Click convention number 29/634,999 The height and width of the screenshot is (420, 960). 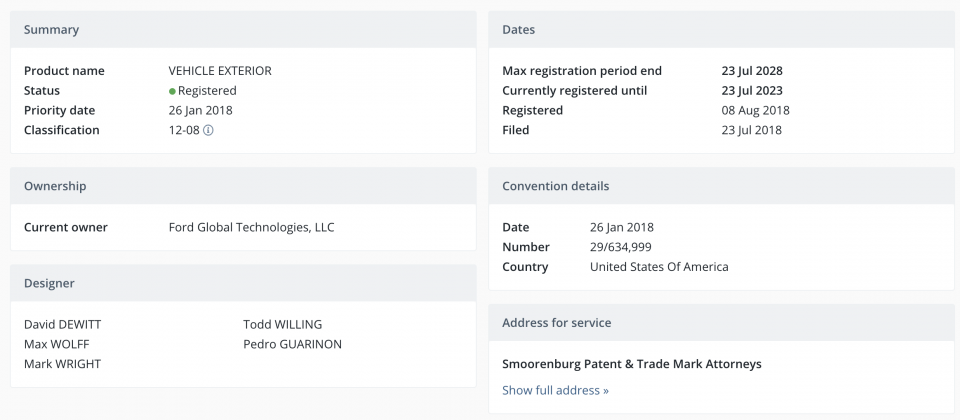click(621, 247)
